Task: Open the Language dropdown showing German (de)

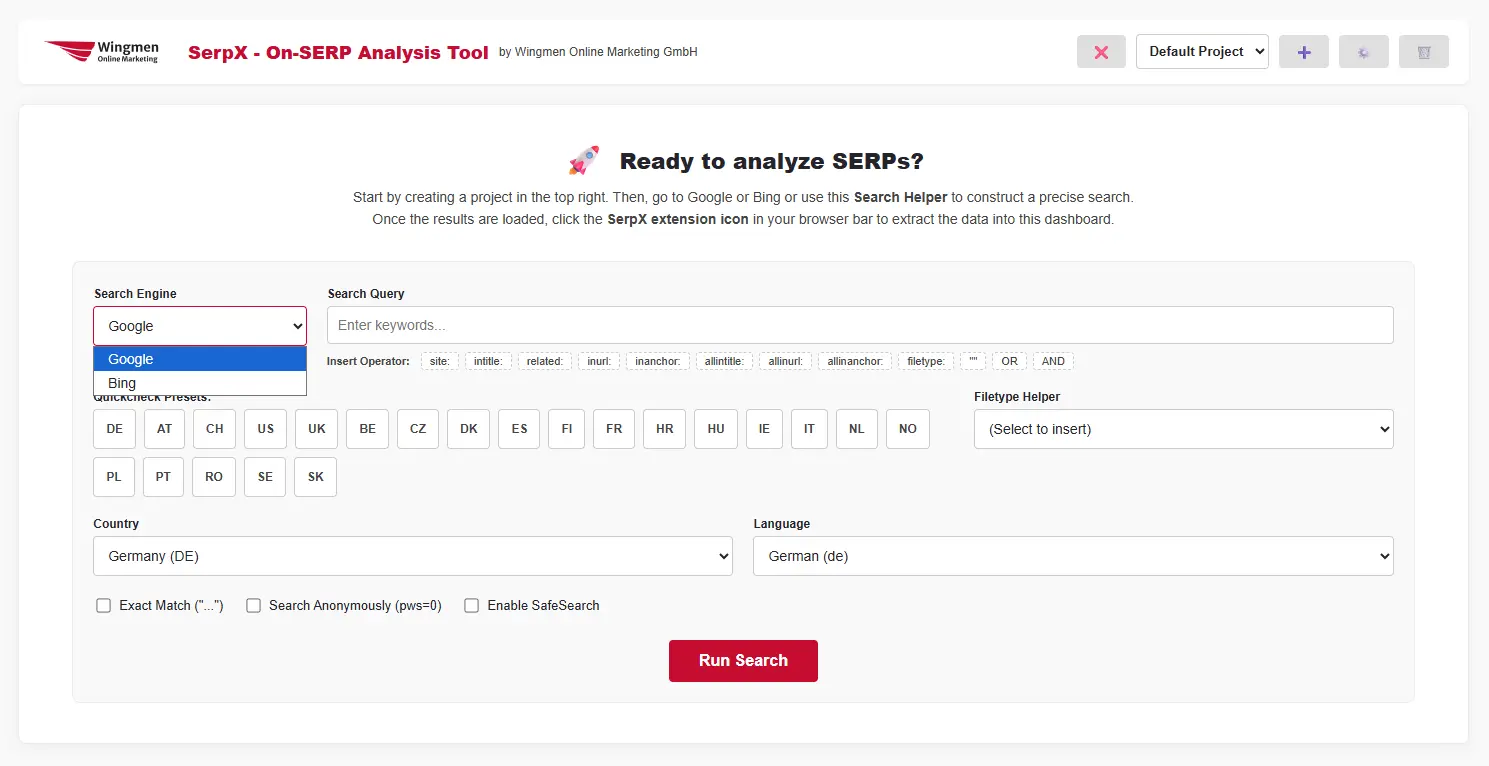Action: click(1073, 556)
